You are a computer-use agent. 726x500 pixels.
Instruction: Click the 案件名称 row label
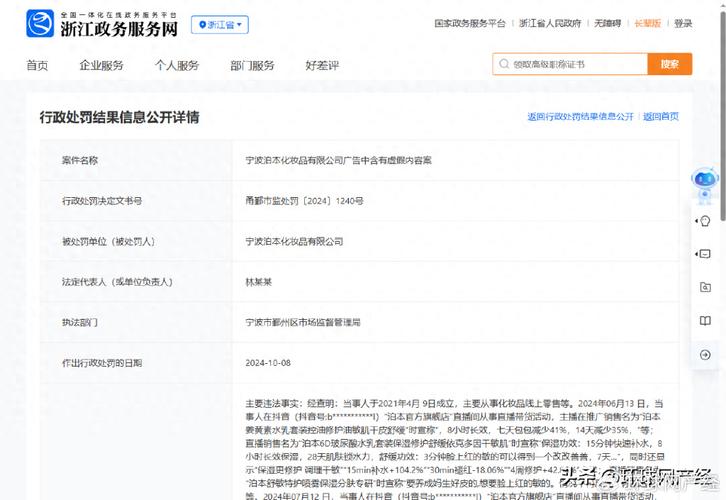80,160
